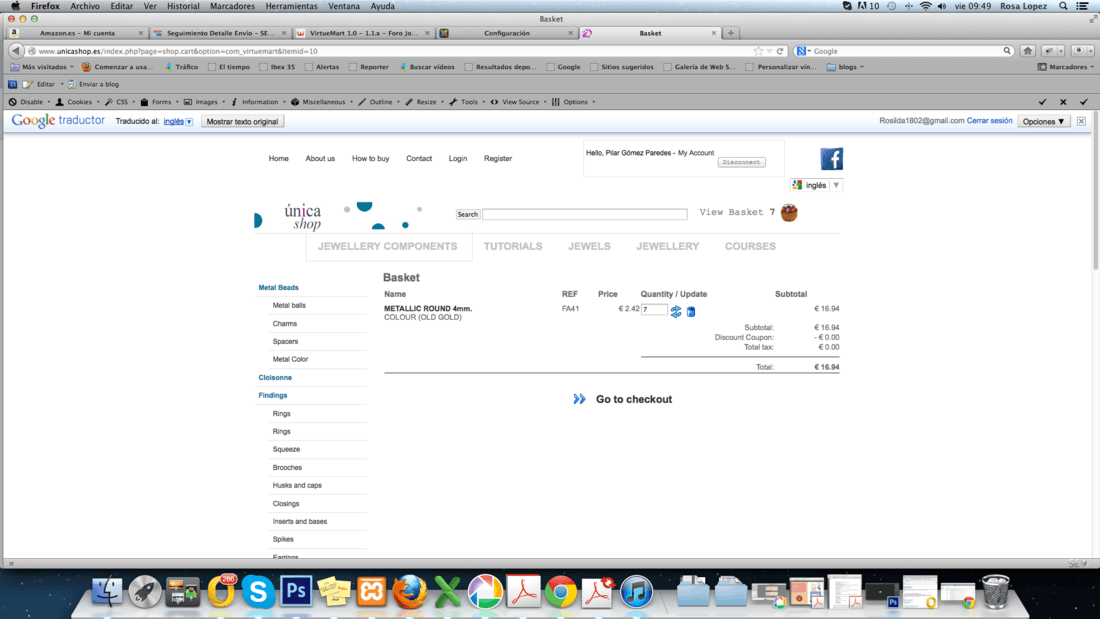Screen dimensions: 1100x619
Task: Open the Marcadores menu in menu bar
Action: tap(232, 6)
